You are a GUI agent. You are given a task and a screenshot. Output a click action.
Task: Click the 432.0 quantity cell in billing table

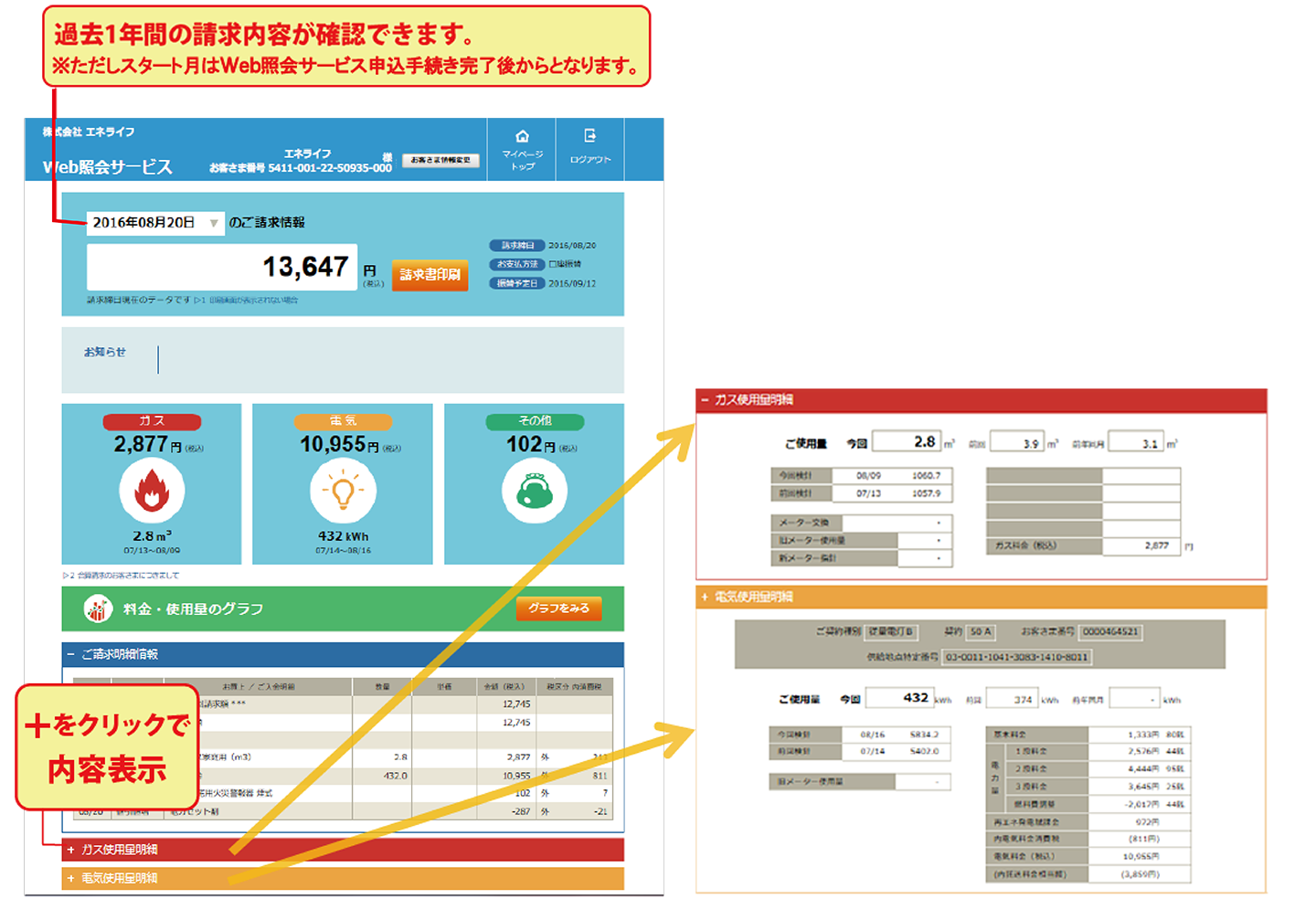382,776
